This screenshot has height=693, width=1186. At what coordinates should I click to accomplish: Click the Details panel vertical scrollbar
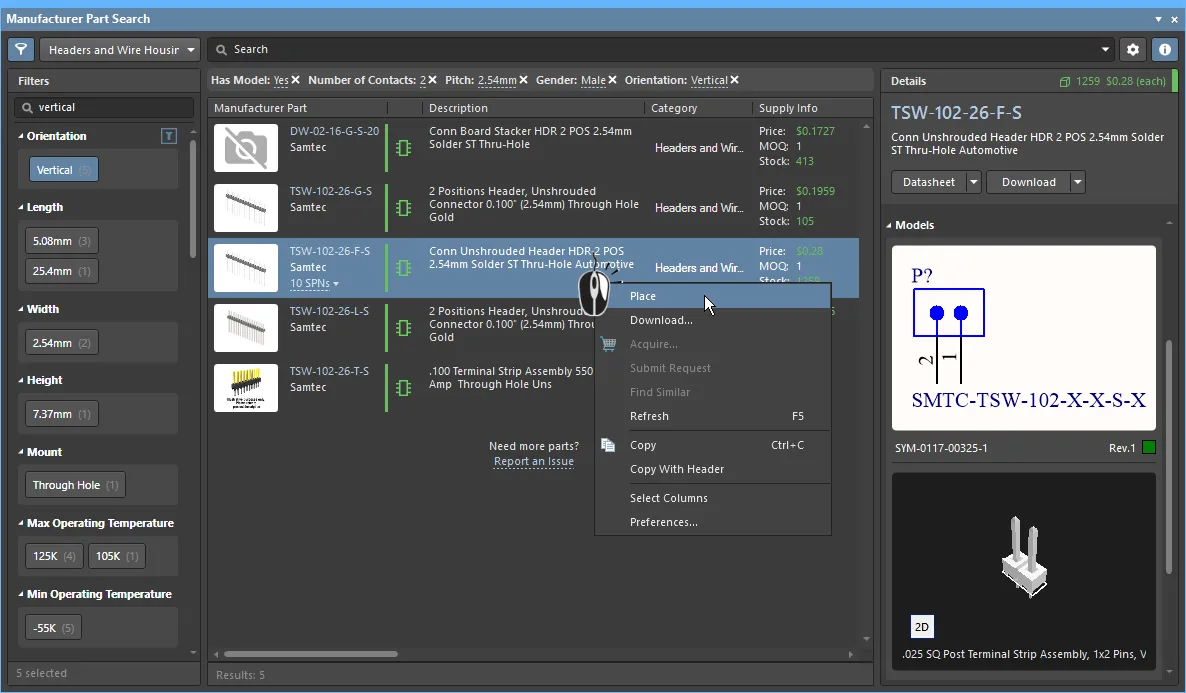pos(1169,458)
